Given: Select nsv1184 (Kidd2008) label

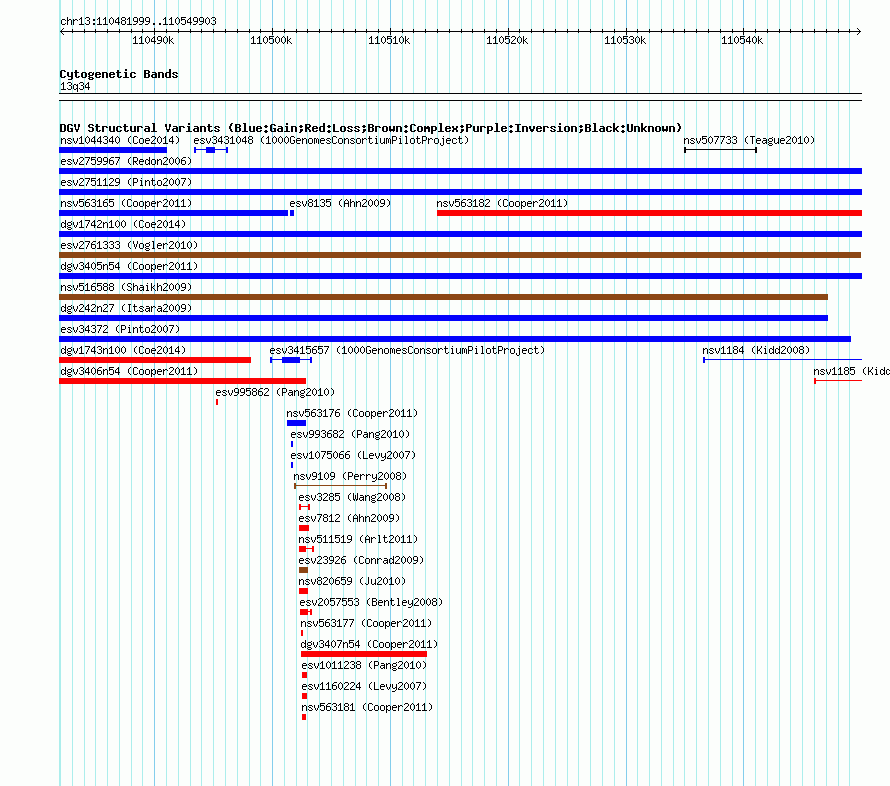Looking at the screenshot, I should (x=756, y=350).
